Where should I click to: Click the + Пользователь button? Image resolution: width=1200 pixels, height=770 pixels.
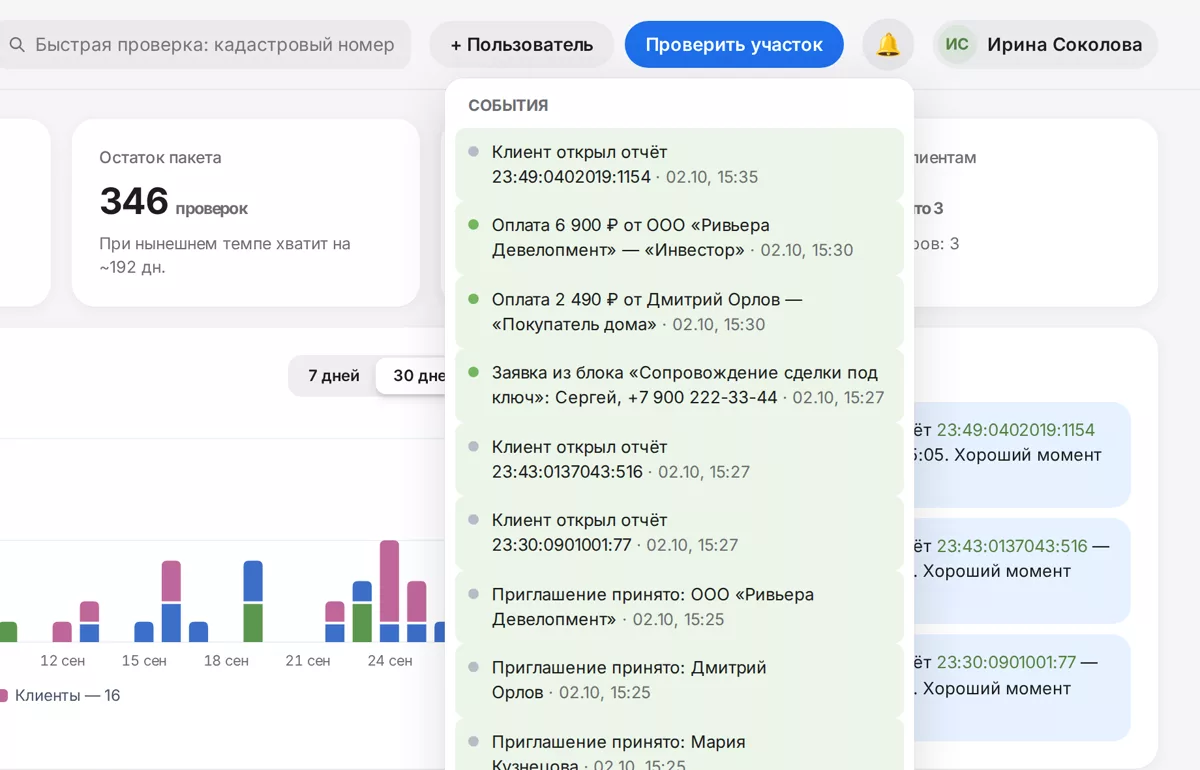(522, 45)
